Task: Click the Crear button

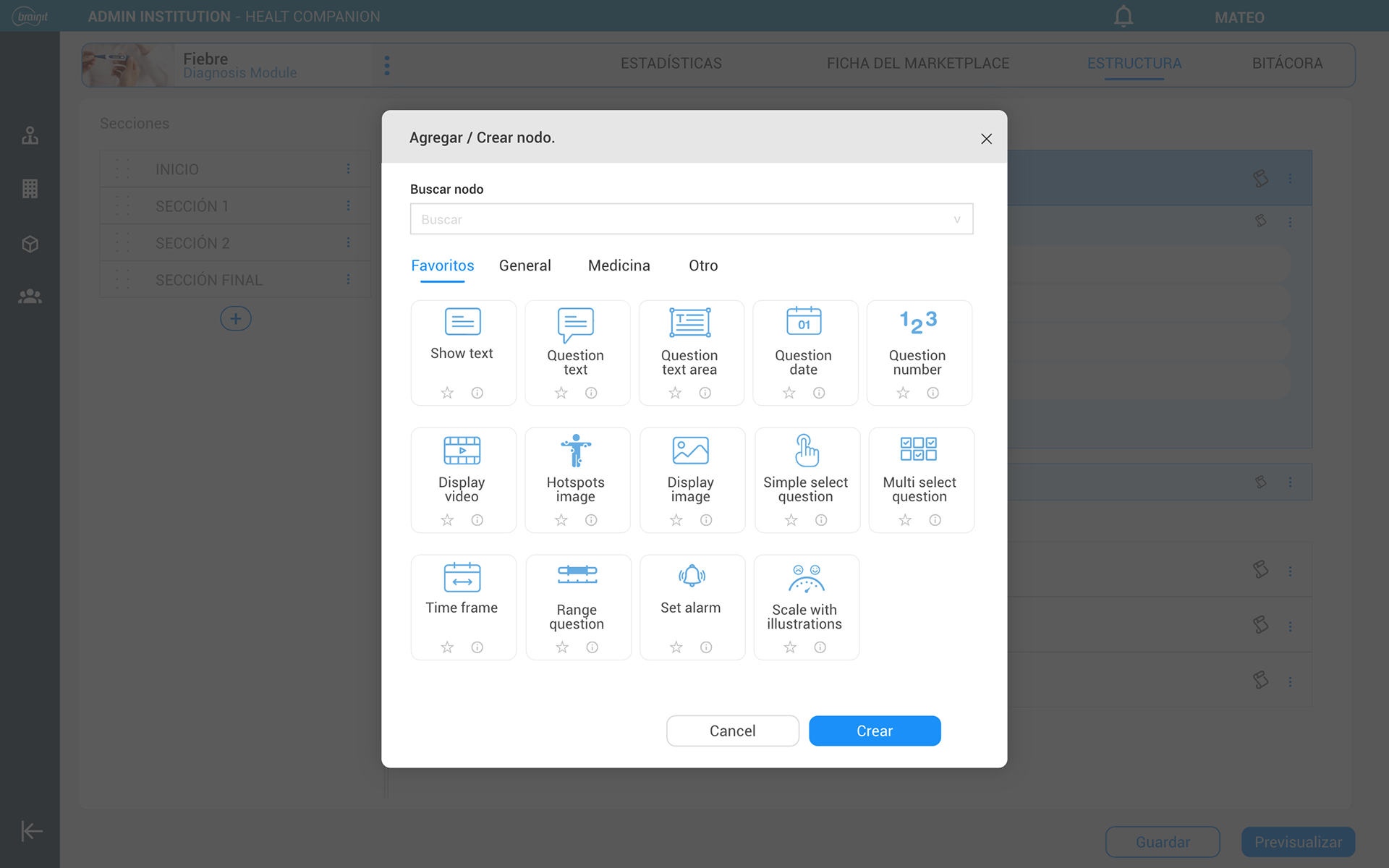Action: [x=874, y=731]
